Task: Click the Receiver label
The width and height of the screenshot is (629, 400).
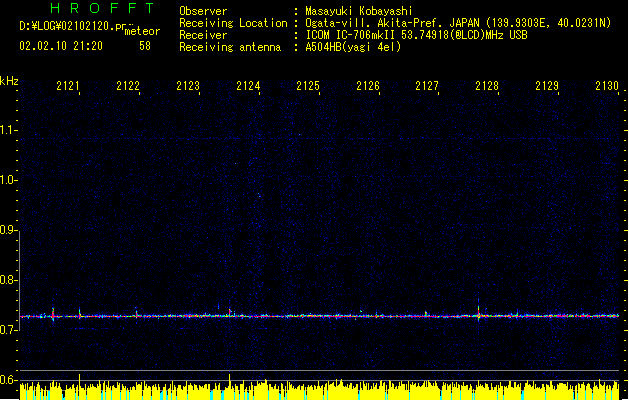Action: click(203, 35)
